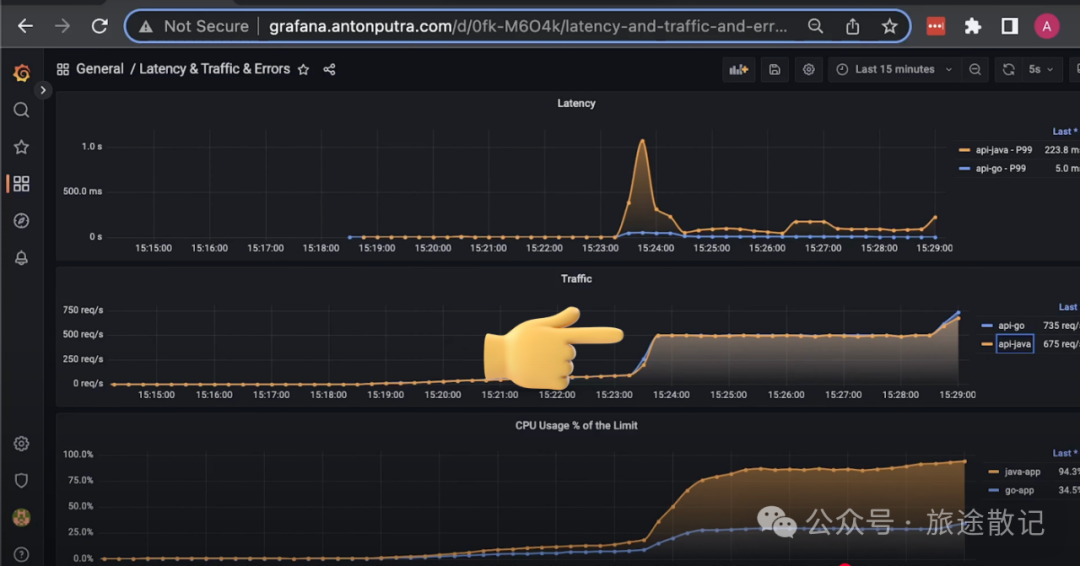Change java-app orange series color in CPU legend
The height and width of the screenshot is (566, 1080).
[993, 472]
